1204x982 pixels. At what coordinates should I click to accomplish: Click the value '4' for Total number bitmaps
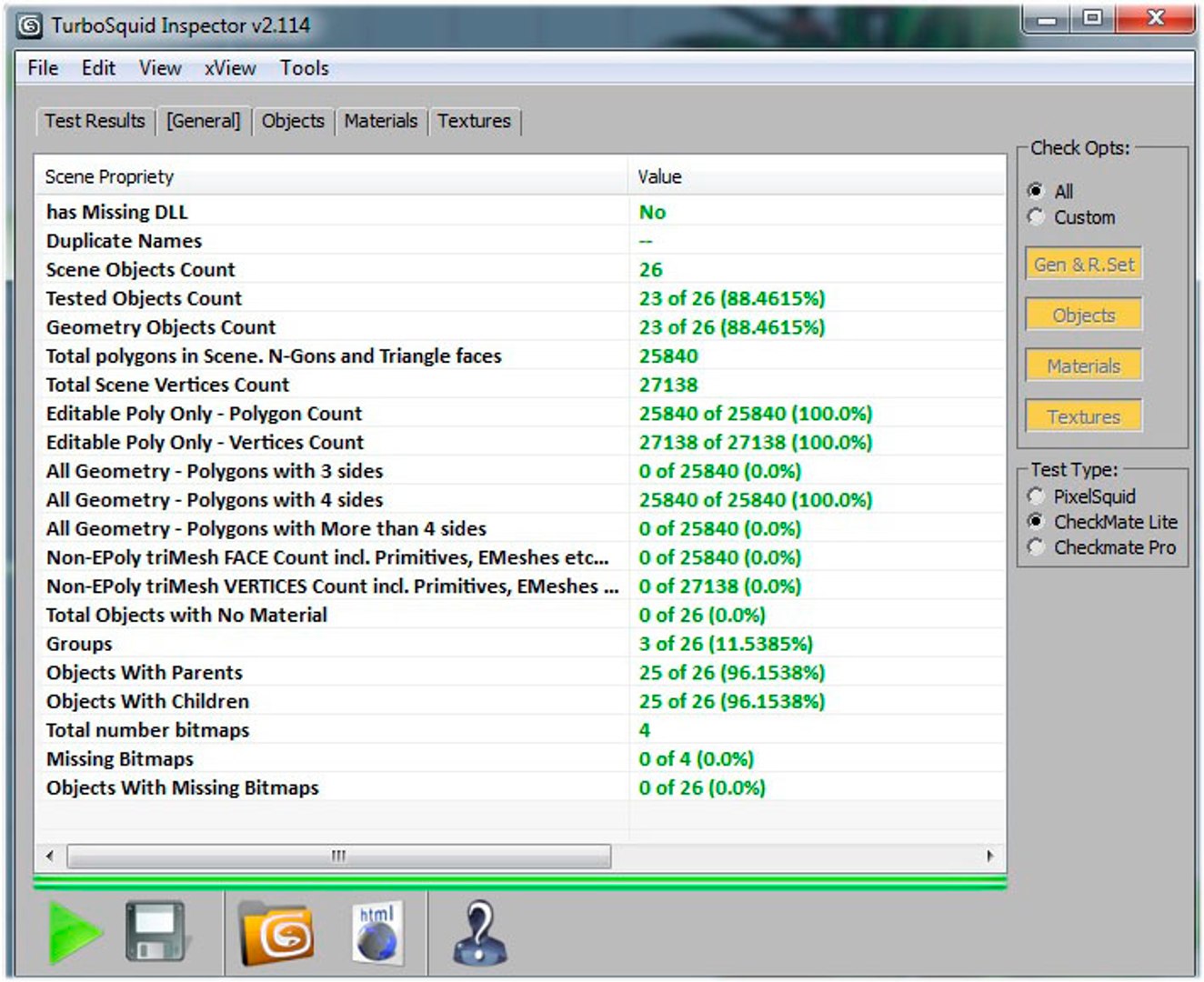[x=645, y=730]
